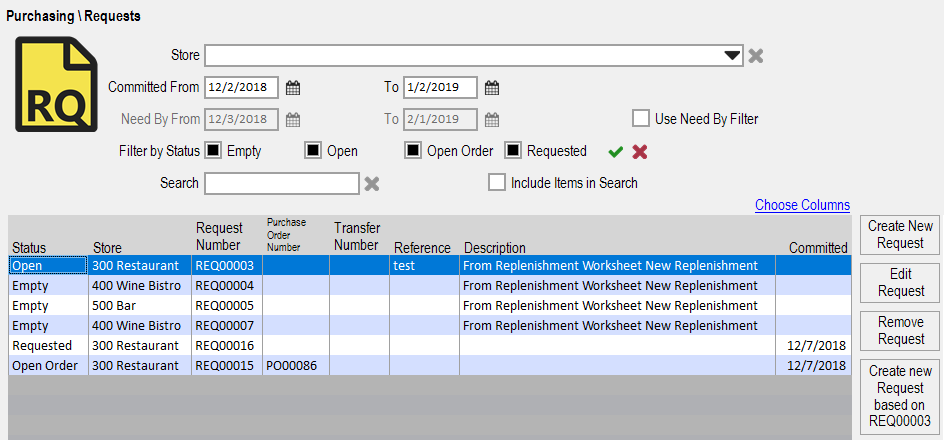
Task: Click into the Search text field
Action: tap(282, 184)
